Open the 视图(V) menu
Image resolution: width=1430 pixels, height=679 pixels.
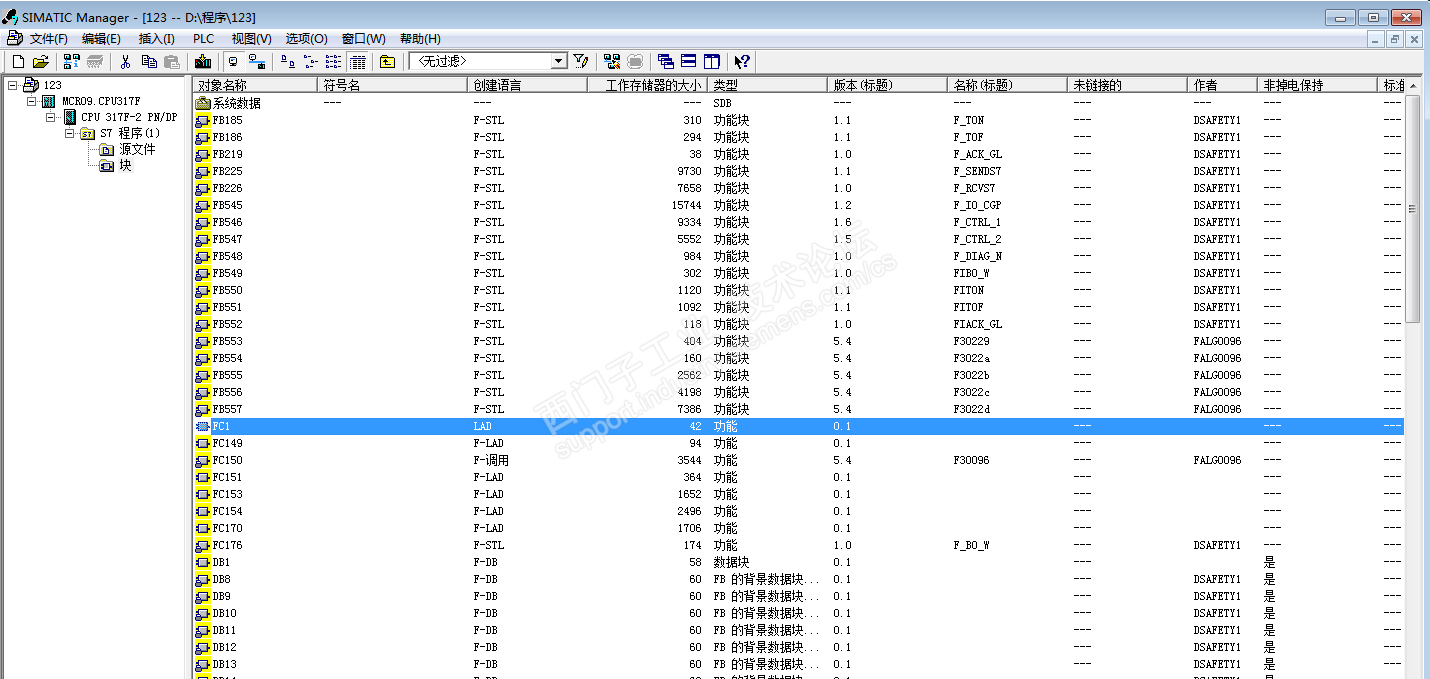[251, 38]
